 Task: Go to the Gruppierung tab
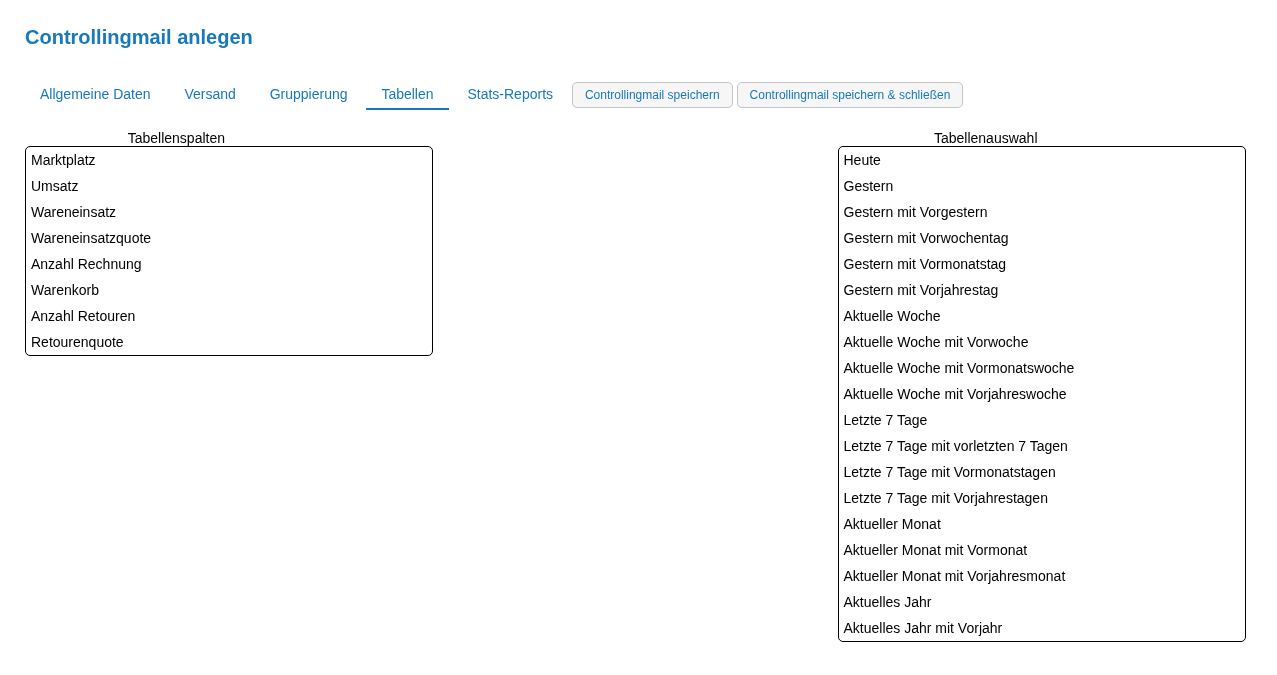pos(308,94)
